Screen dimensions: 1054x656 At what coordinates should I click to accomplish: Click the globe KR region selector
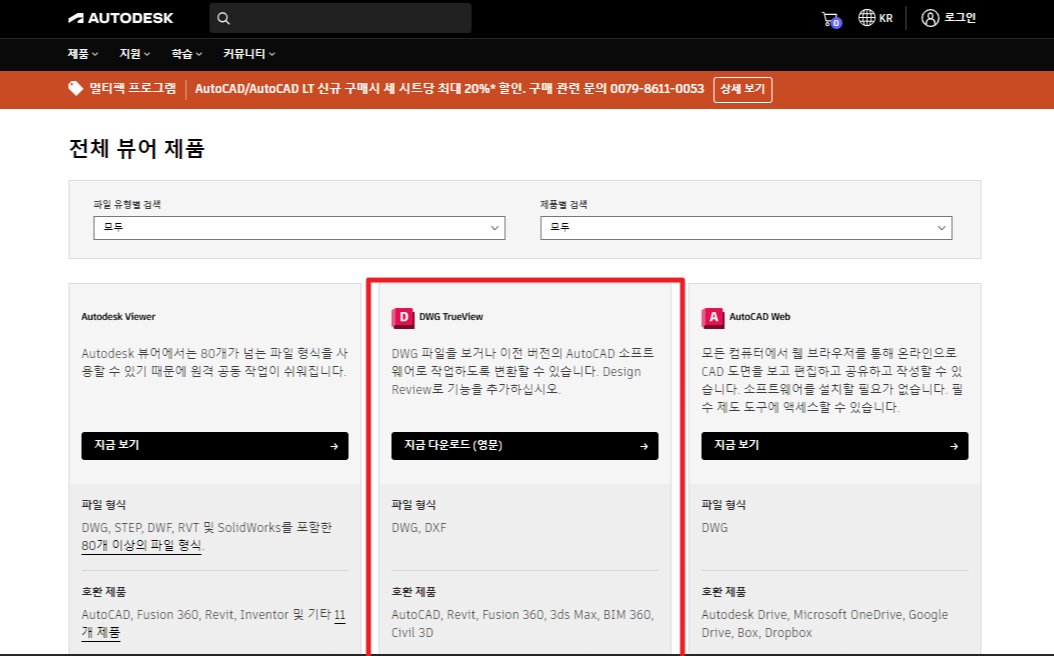[x=875, y=18]
